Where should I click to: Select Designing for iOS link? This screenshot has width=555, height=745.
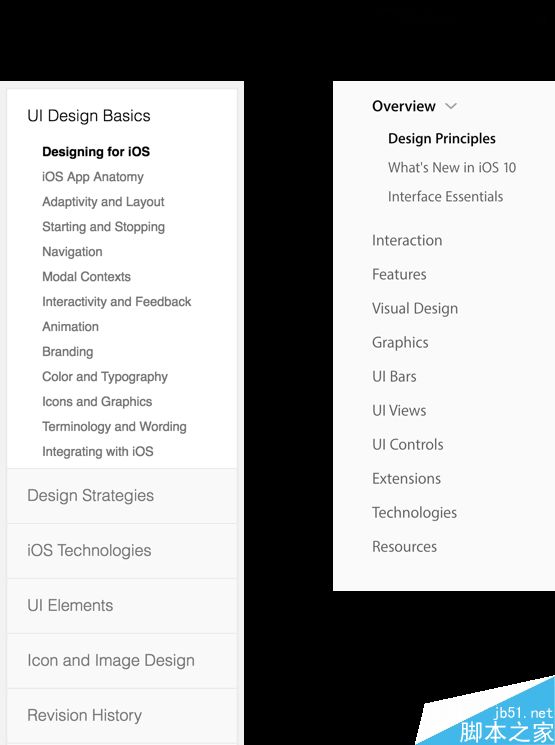96,152
